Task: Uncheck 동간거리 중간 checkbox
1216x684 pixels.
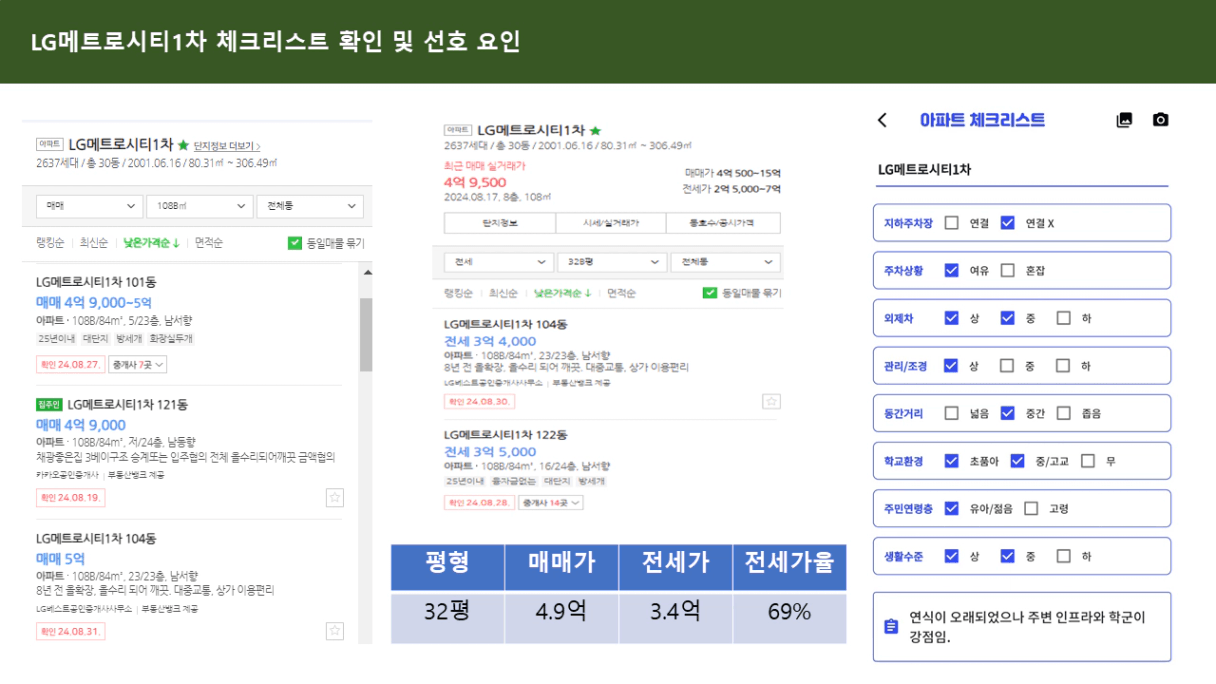Action: (x=1007, y=413)
